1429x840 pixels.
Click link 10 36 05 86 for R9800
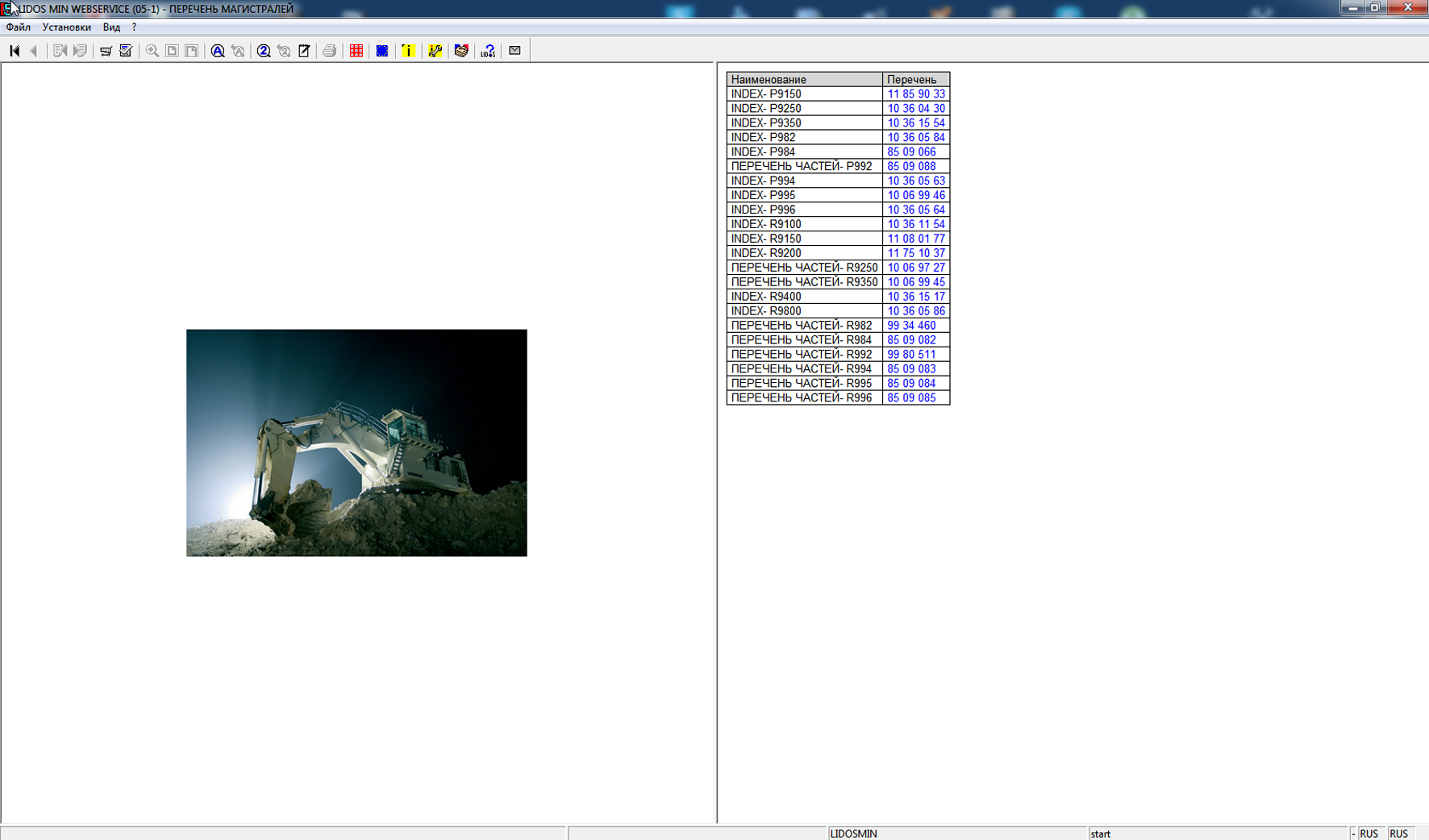[x=915, y=311]
